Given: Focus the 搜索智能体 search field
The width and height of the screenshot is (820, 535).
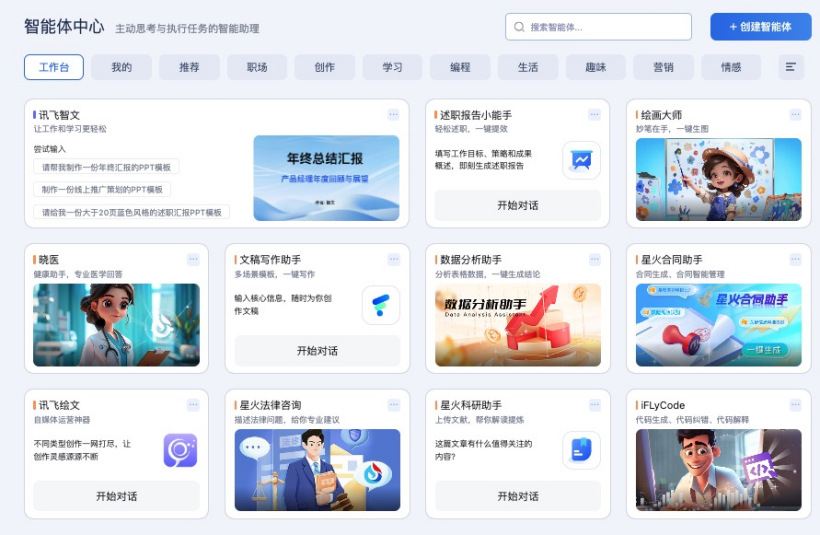Looking at the screenshot, I should click(x=598, y=27).
